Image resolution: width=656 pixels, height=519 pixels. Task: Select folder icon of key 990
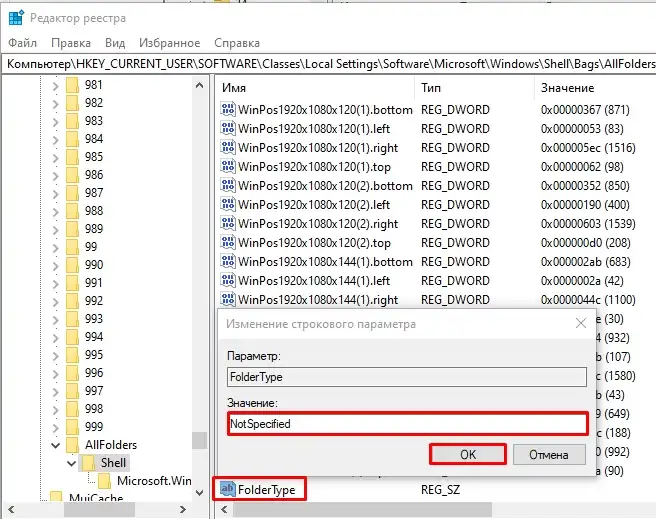point(72,265)
